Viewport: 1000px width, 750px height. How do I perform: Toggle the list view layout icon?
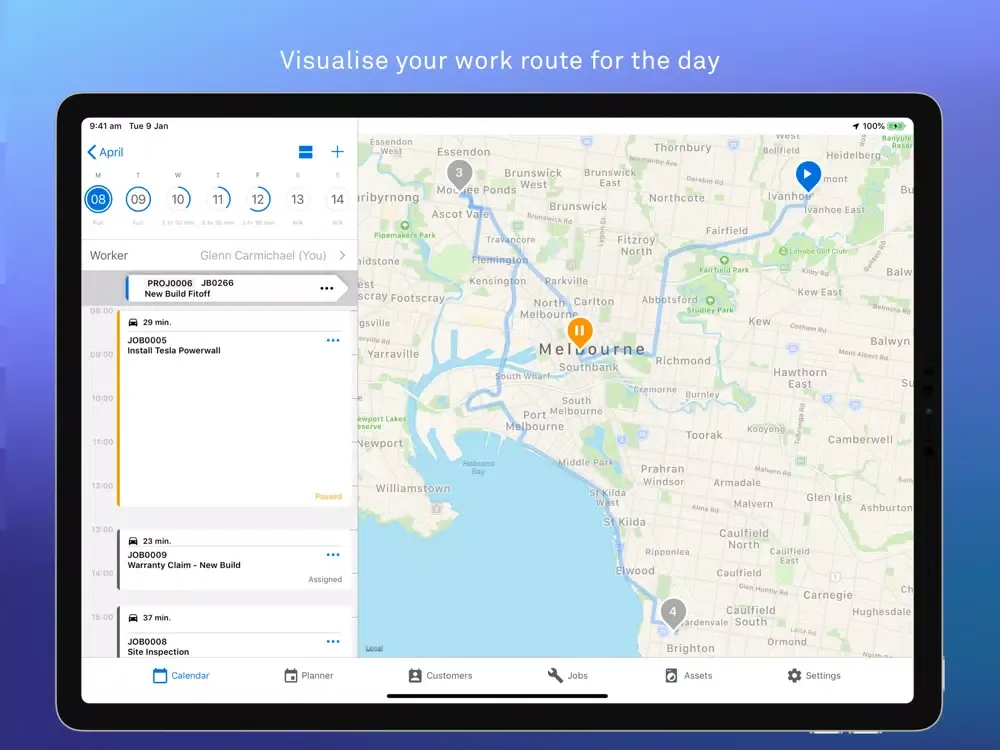pyautogui.click(x=305, y=152)
